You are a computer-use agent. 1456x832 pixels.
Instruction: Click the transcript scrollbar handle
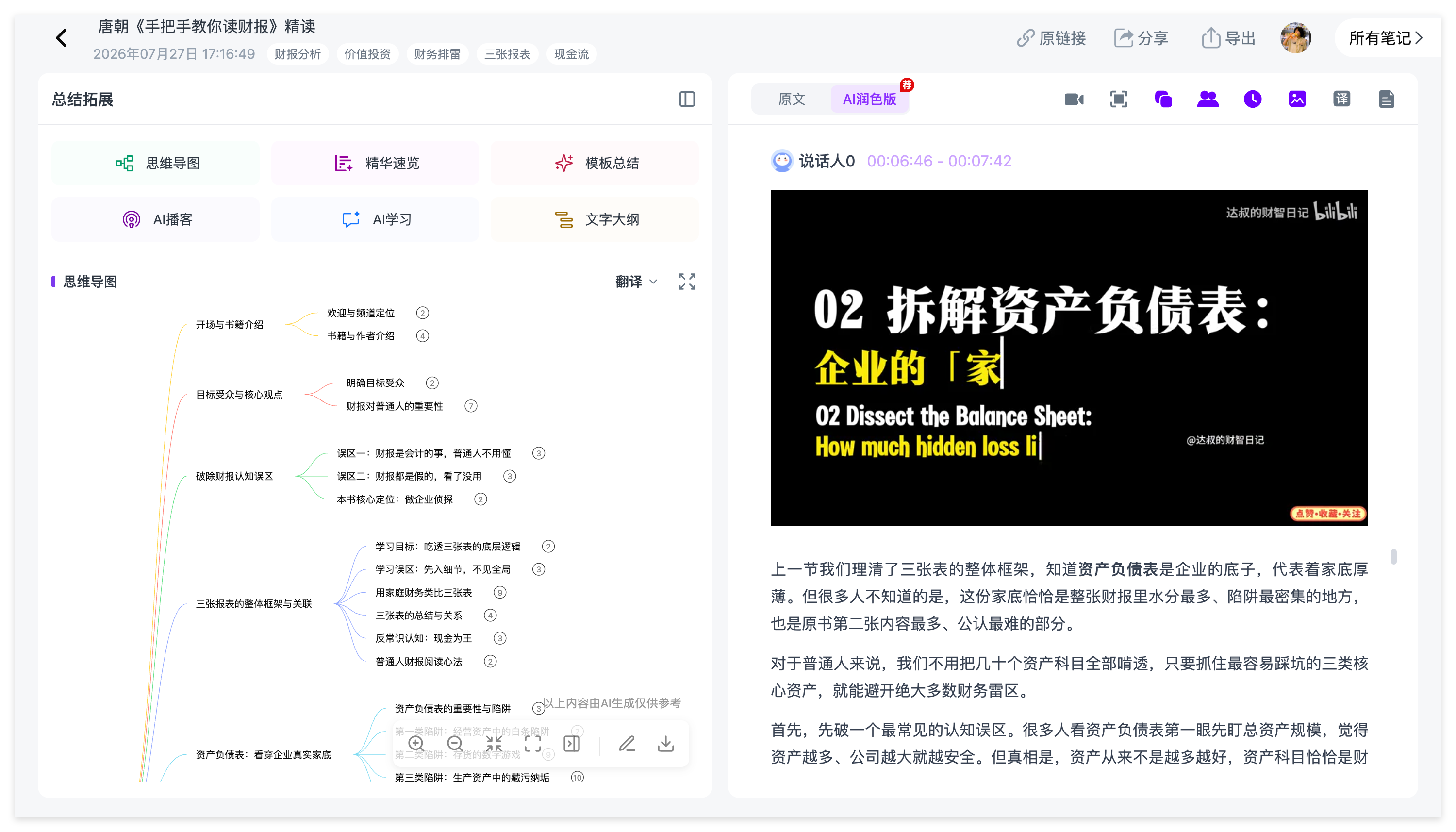pyautogui.click(x=1393, y=557)
